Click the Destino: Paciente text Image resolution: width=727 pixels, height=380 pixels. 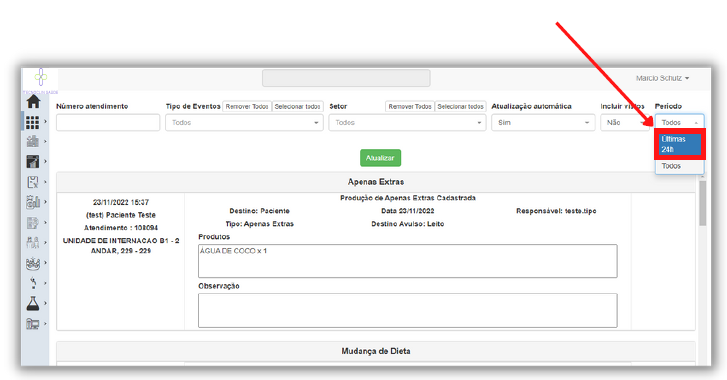click(x=259, y=211)
